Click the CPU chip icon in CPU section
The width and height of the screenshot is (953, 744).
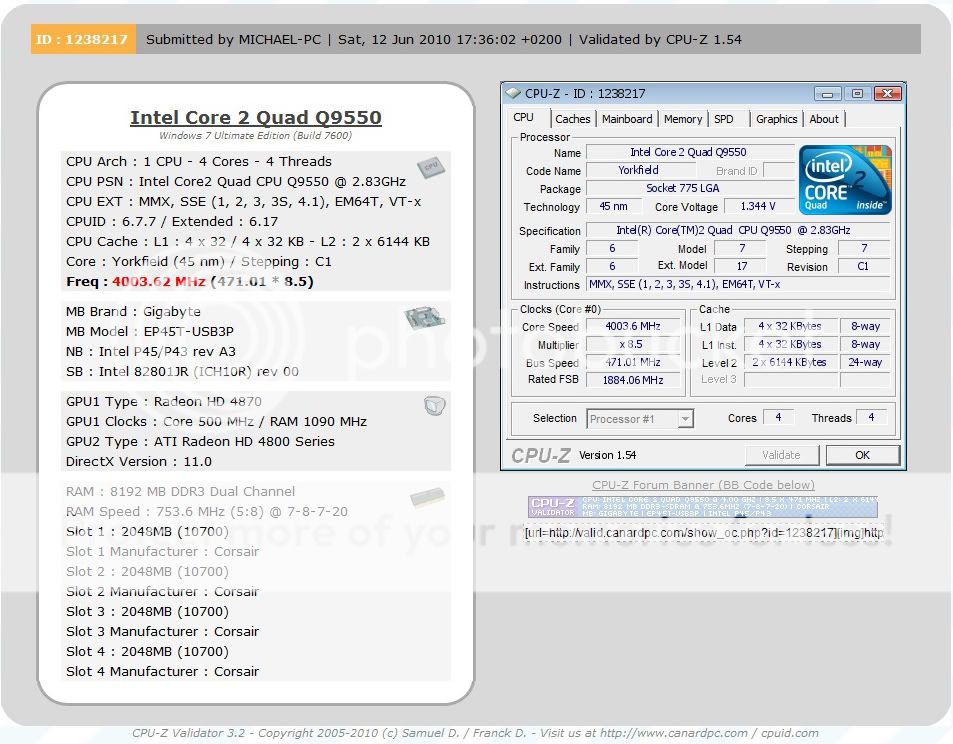click(431, 167)
